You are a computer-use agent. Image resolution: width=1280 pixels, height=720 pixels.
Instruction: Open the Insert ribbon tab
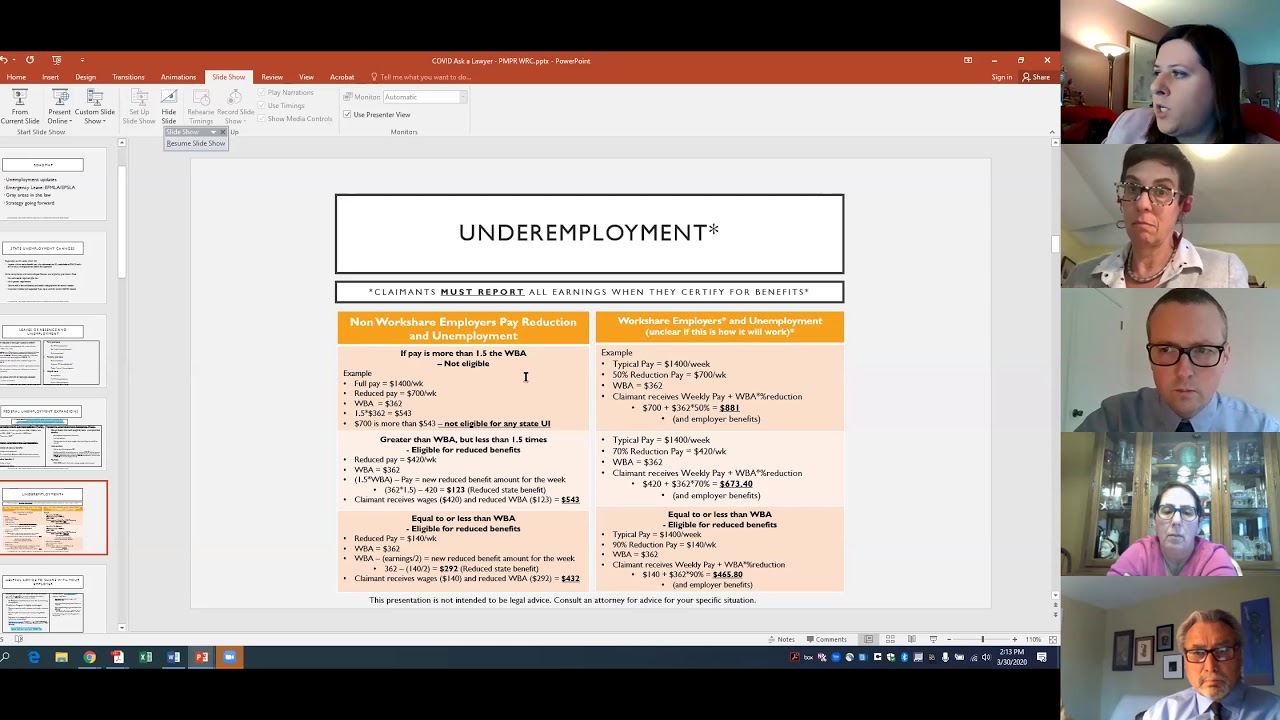click(x=50, y=77)
